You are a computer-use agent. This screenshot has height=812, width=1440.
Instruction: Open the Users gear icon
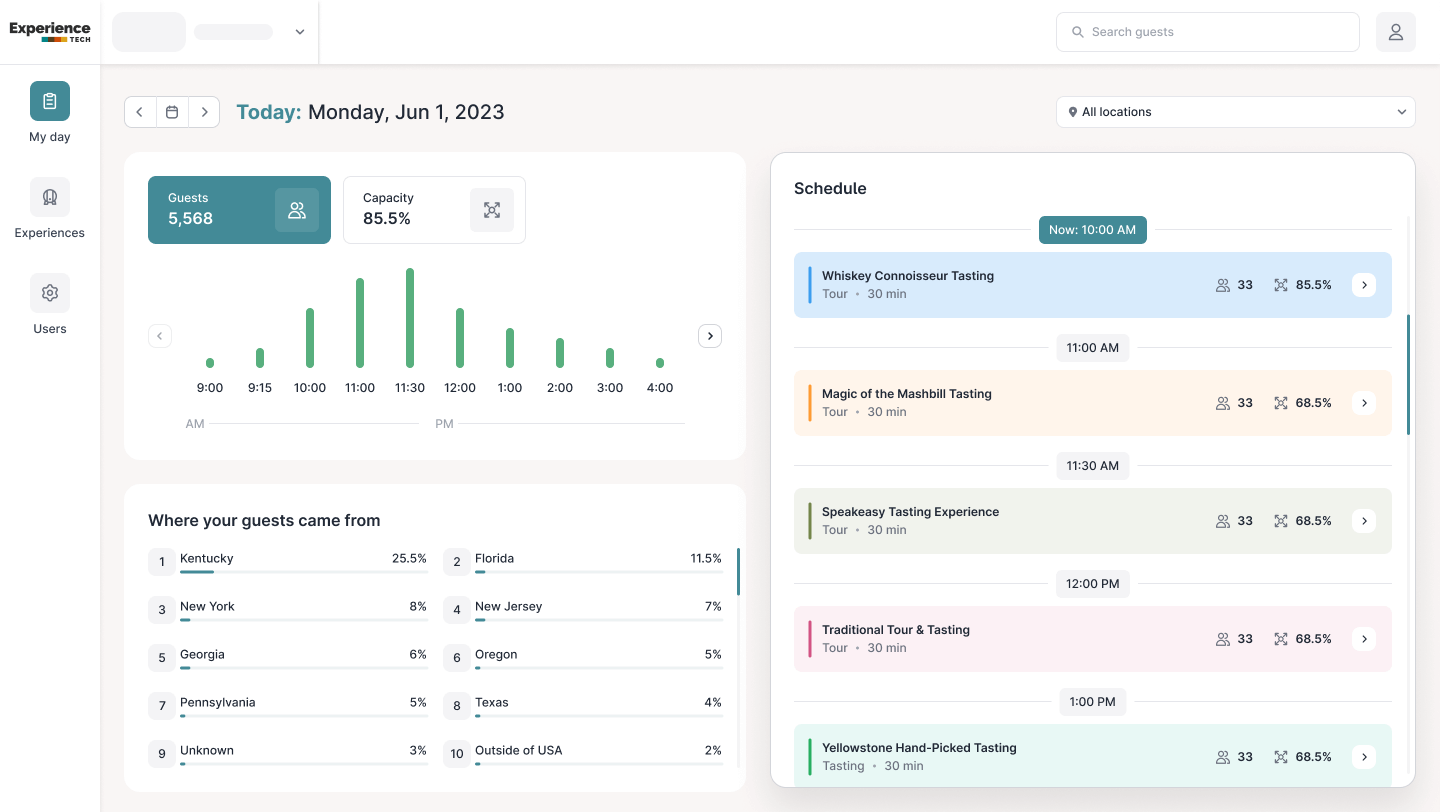(50, 293)
